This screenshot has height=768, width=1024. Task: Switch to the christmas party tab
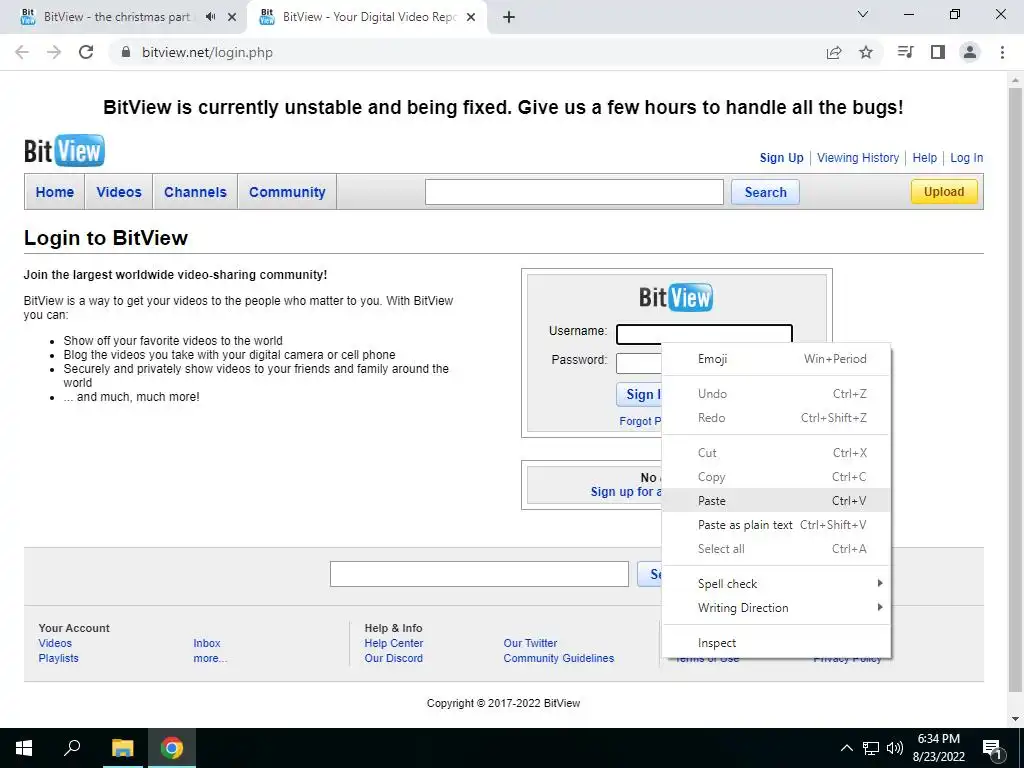117,17
